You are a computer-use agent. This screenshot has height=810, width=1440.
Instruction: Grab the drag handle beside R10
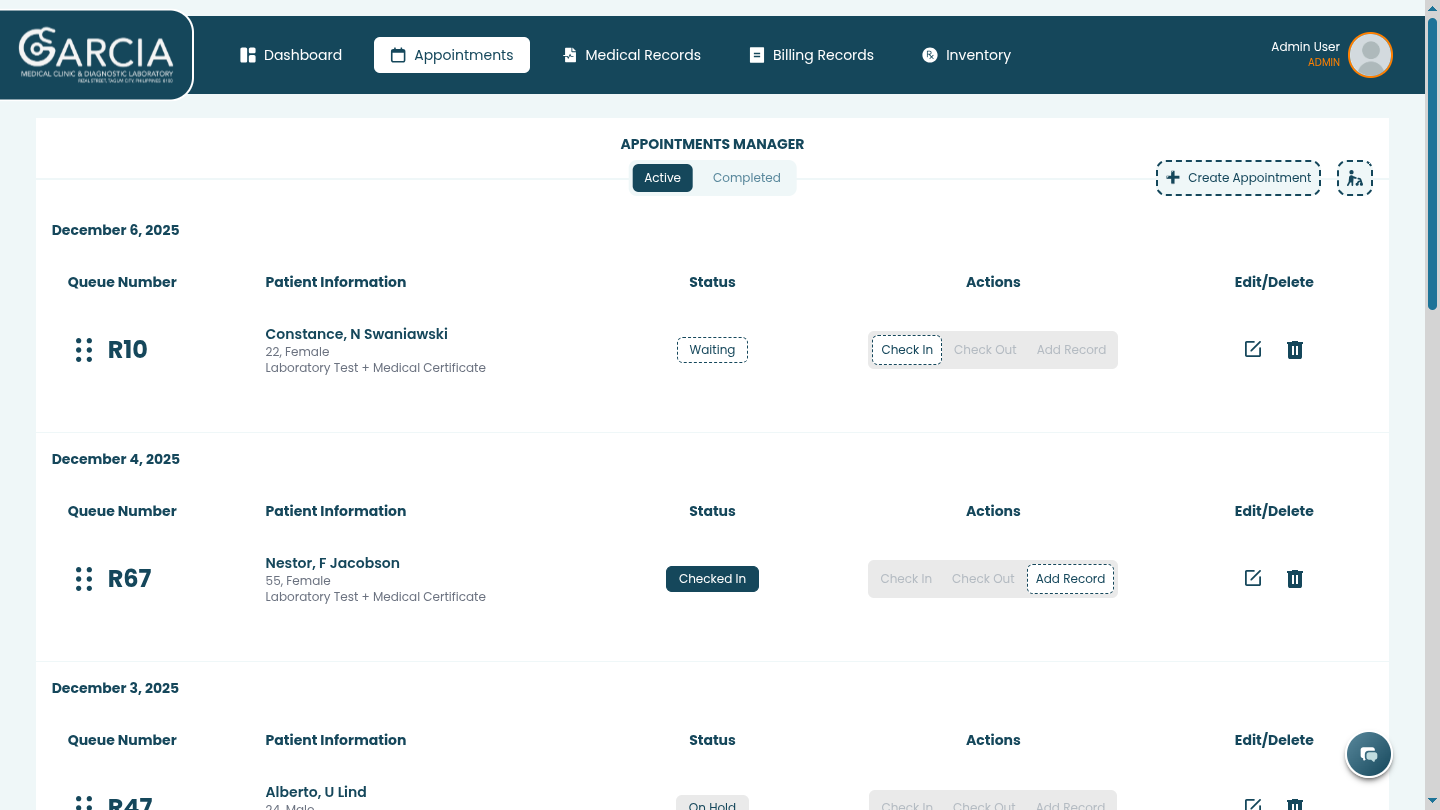(x=84, y=349)
